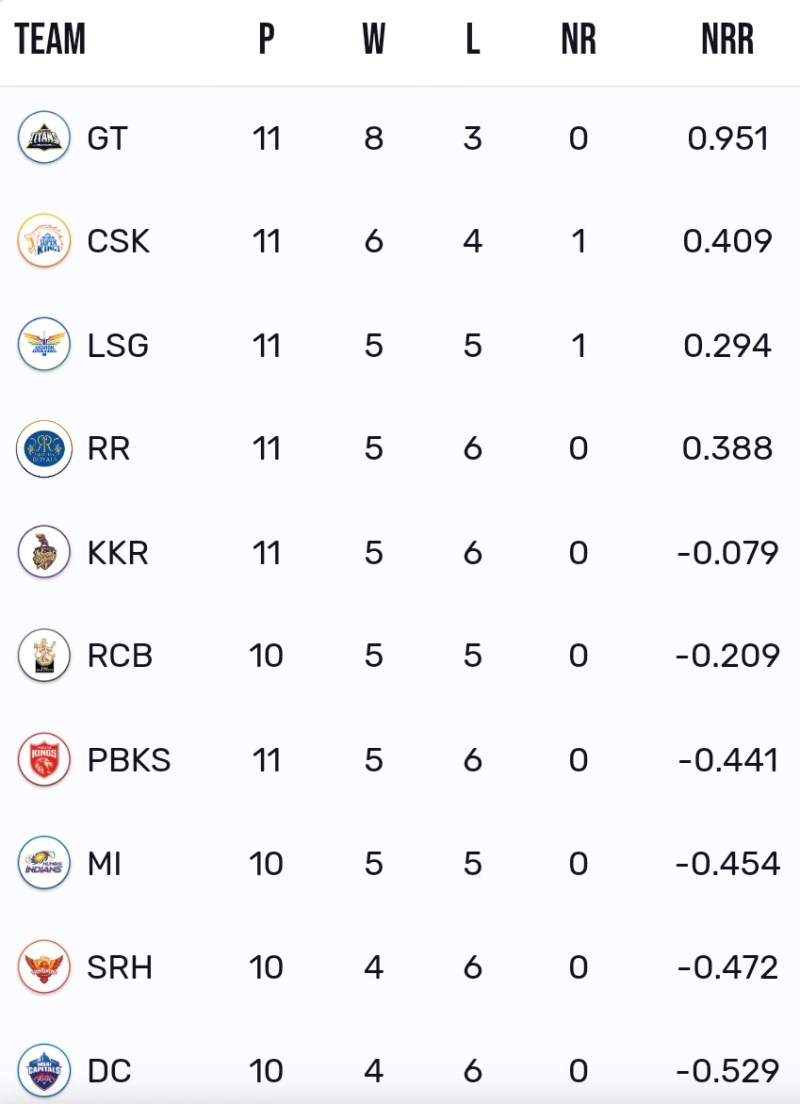Click the Gujarat Titans team logo
This screenshot has height=1104, width=800.
pos(44,138)
